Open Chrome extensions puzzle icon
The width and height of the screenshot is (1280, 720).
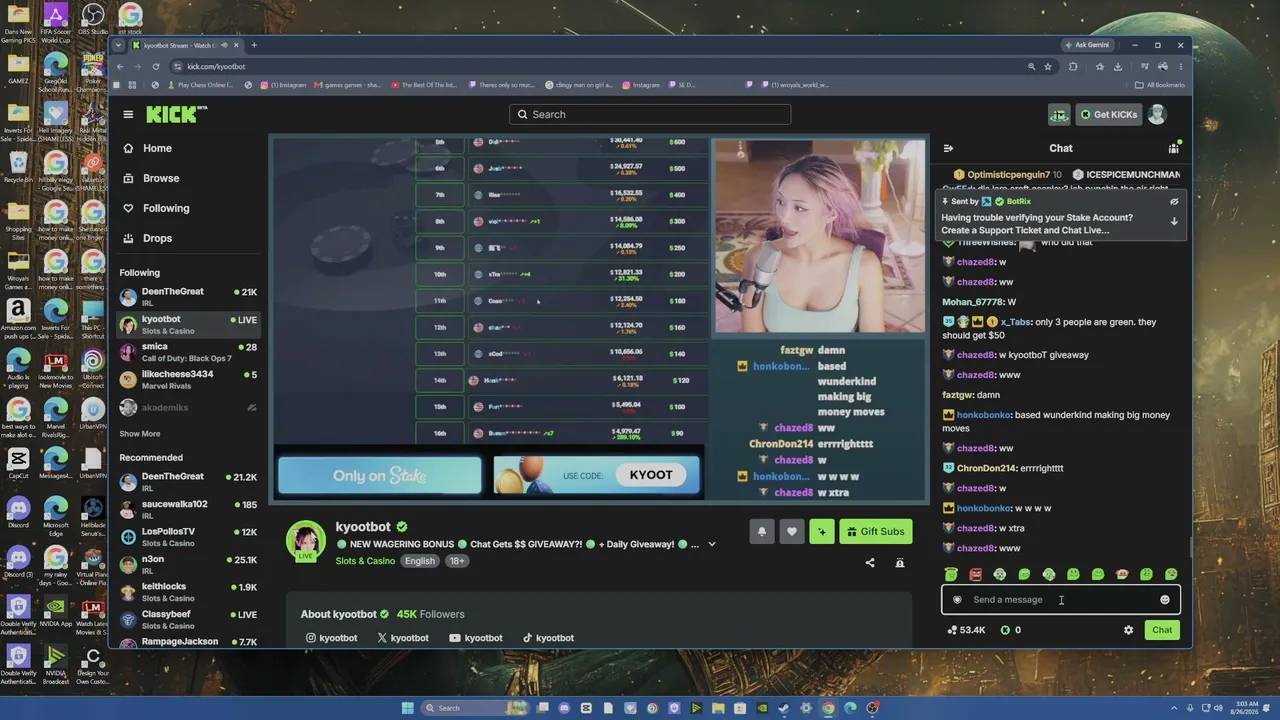[1073, 67]
